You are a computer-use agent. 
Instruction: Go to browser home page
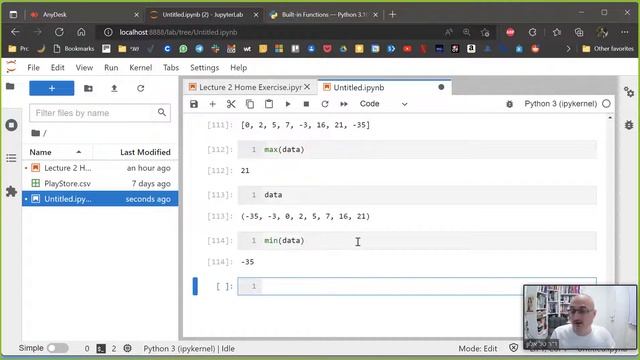81,32
